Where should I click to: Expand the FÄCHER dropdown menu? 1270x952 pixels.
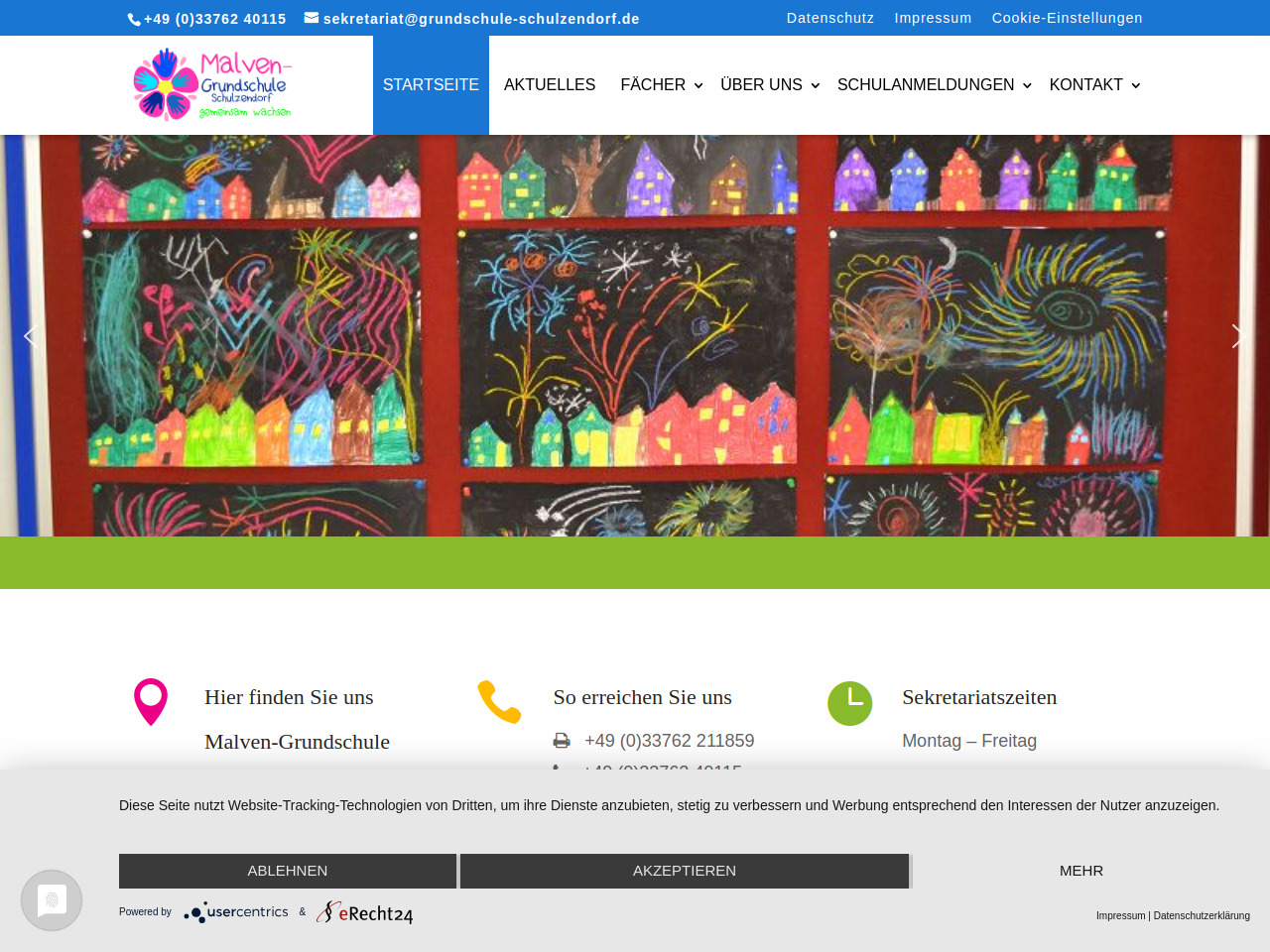(x=661, y=85)
